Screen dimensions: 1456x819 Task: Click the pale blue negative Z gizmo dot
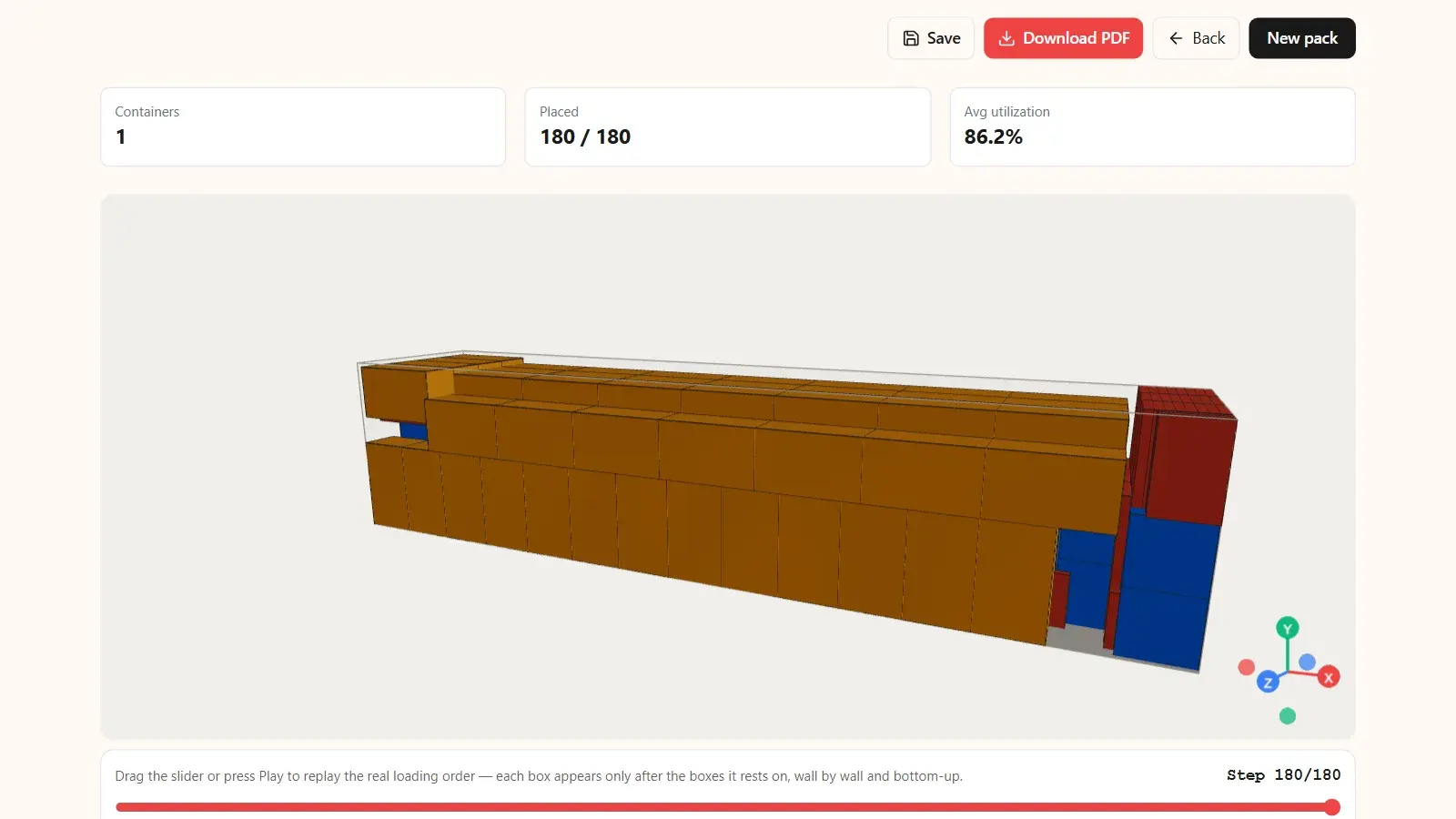click(x=1308, y=662)
